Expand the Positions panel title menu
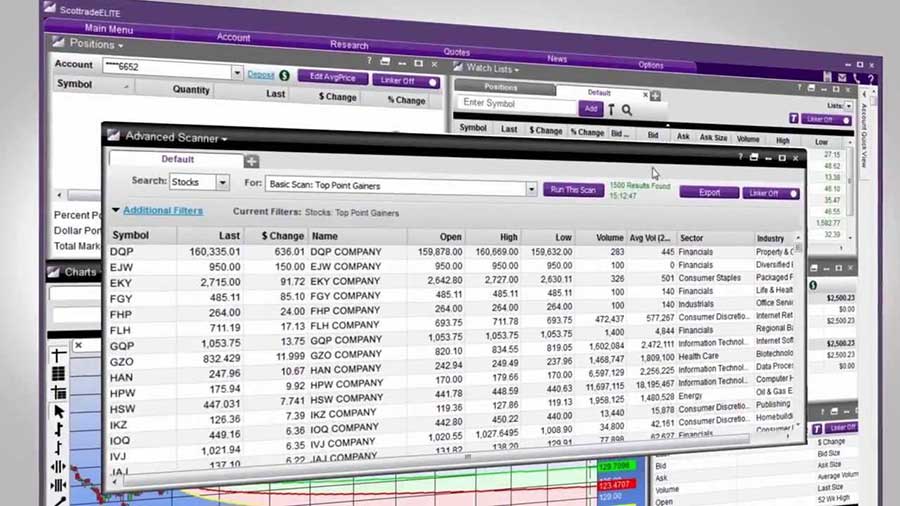The height and width of the screenshot is (506, 900). coord(121,45)
